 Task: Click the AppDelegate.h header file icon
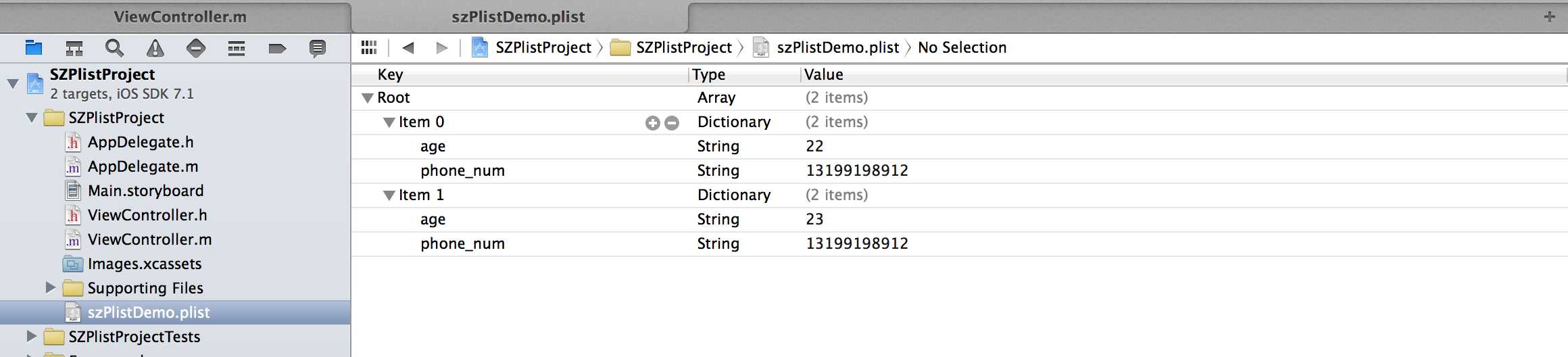click(73, 142)
